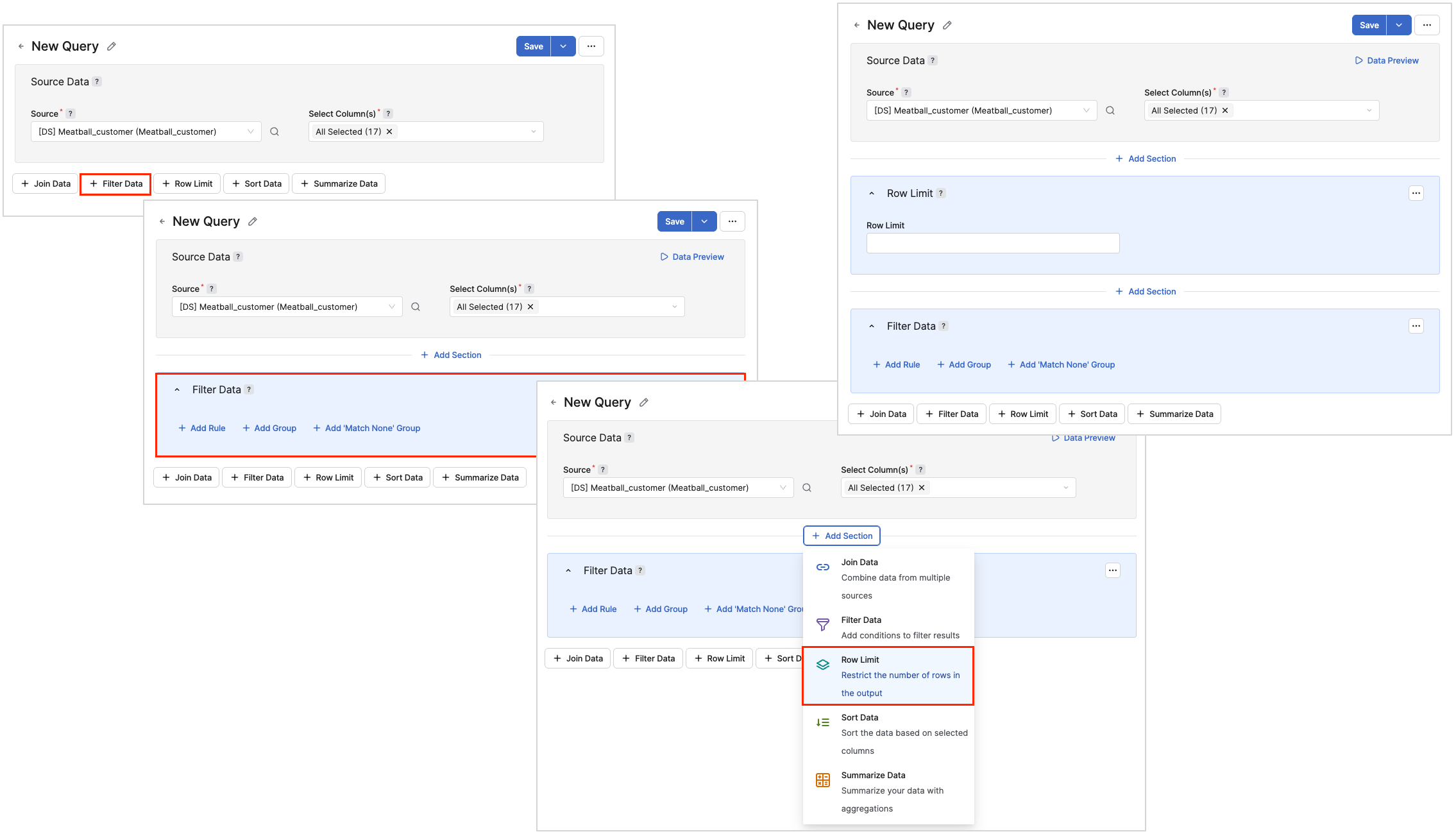The image size is (1456, 834).
Task: Click the Filter Data funnel icon in menu
Action: (x=822, y=625)
